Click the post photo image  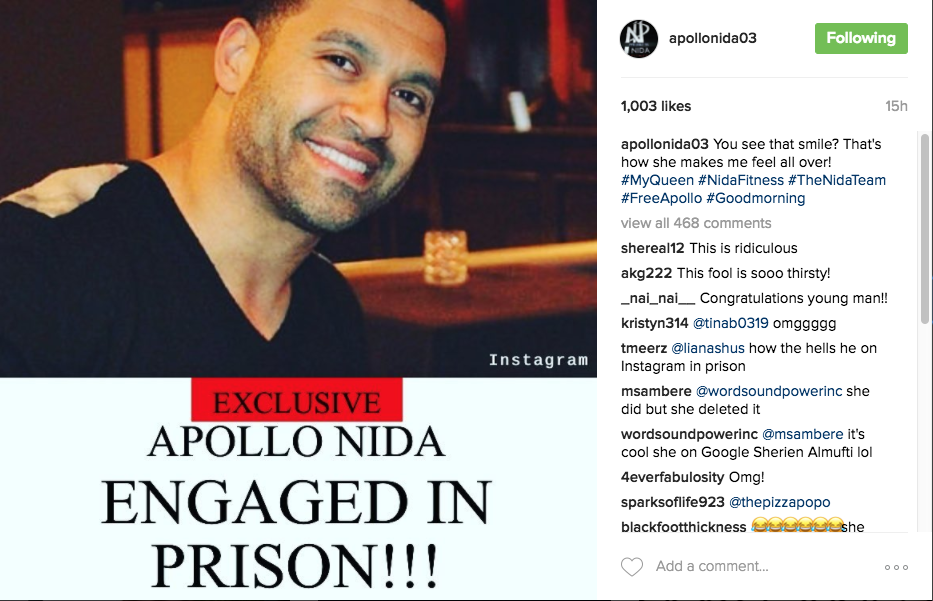[298, 300]
